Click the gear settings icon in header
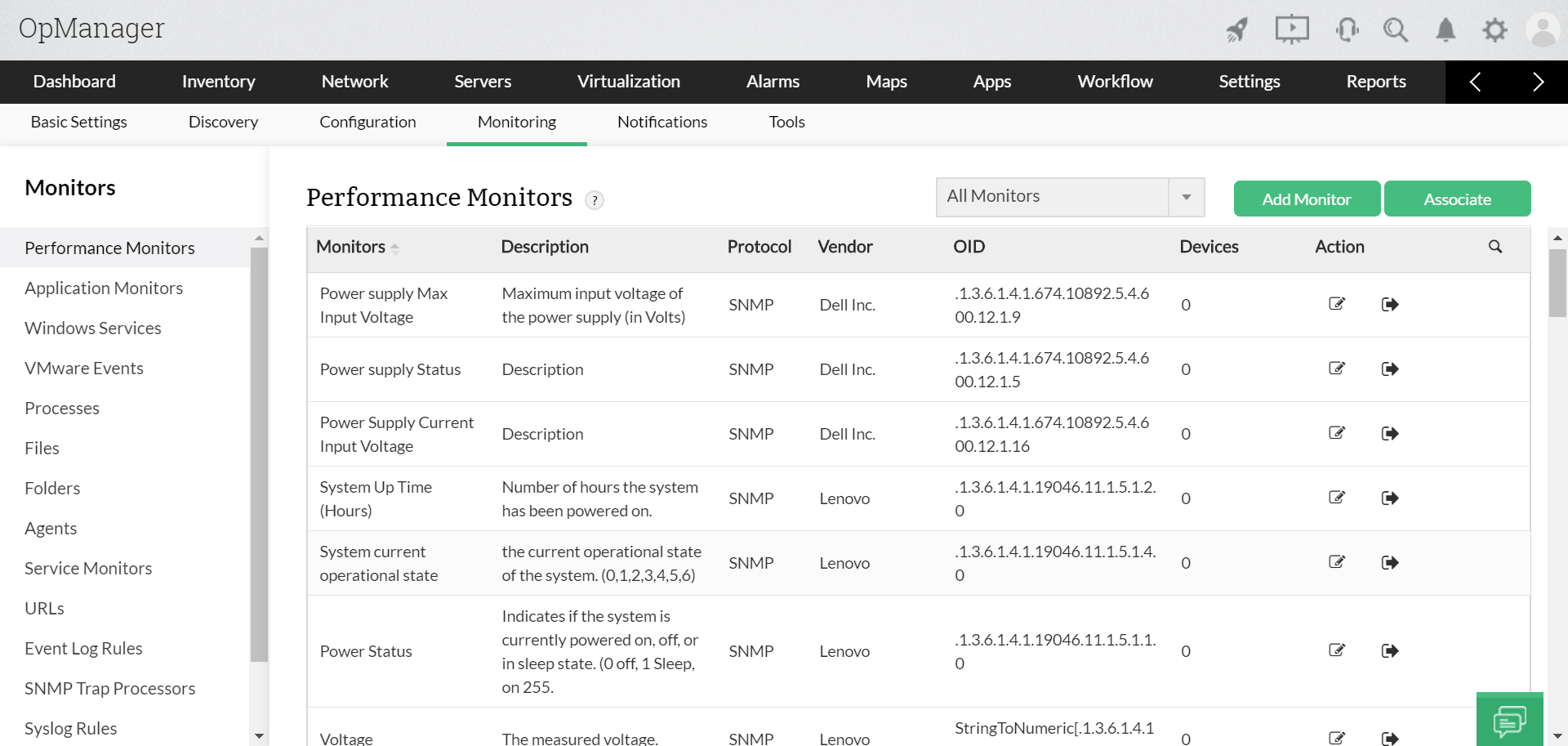Screen dimensions: 1568x746 click(x=1494, y=30)
